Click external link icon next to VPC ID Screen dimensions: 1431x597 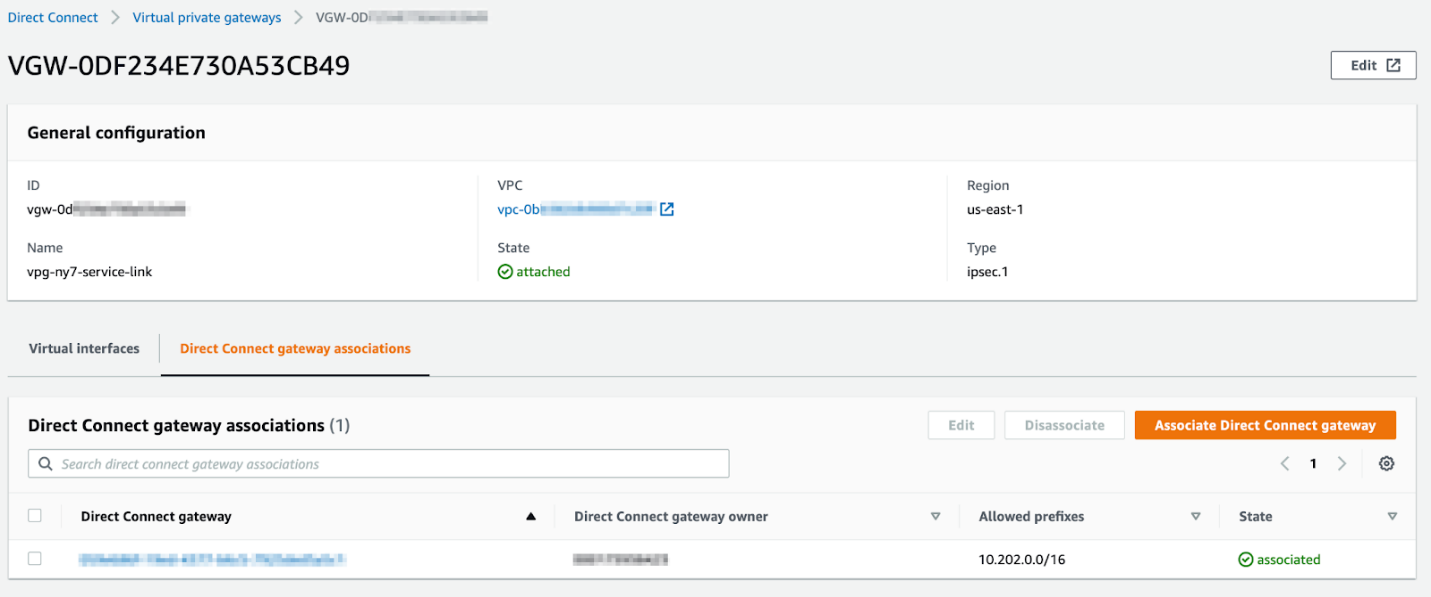tap(667, 210)
